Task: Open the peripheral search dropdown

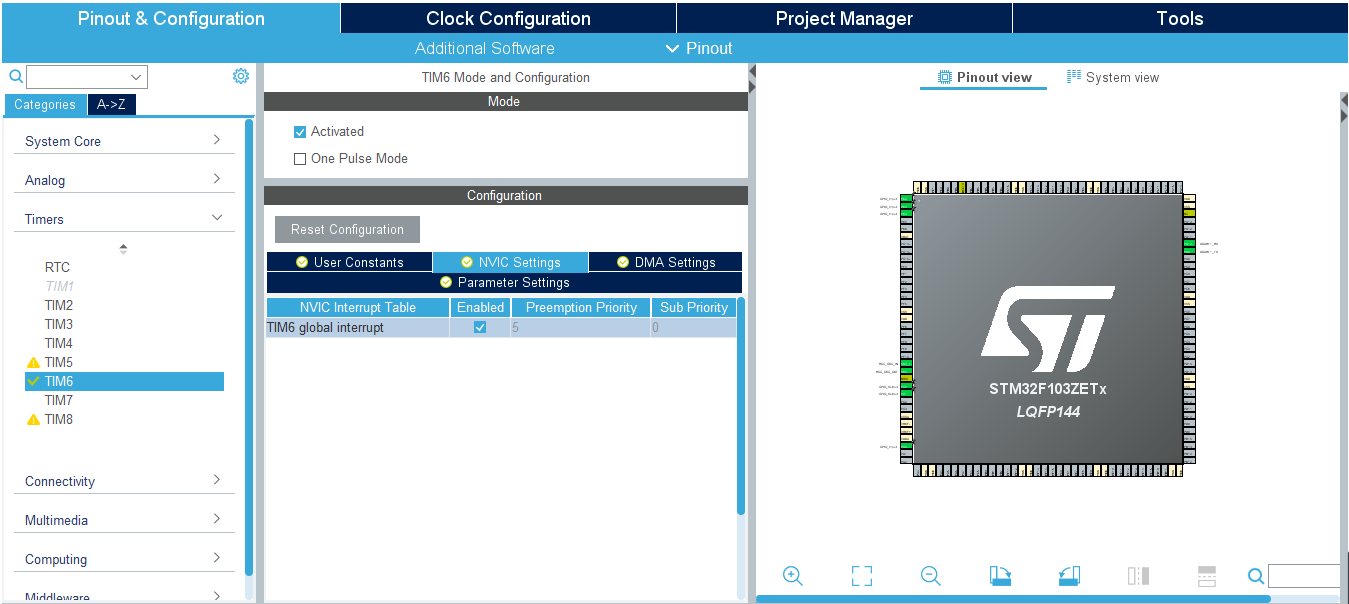Action: (x=136, y=77)
